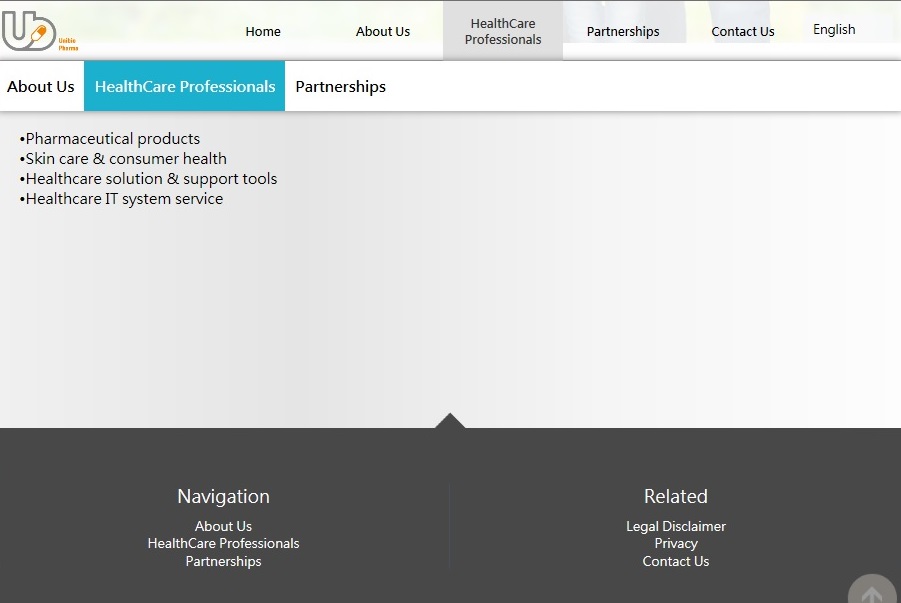Go to Partnerships in top navigation
901x603 pixels.
[x=623, y=32]
